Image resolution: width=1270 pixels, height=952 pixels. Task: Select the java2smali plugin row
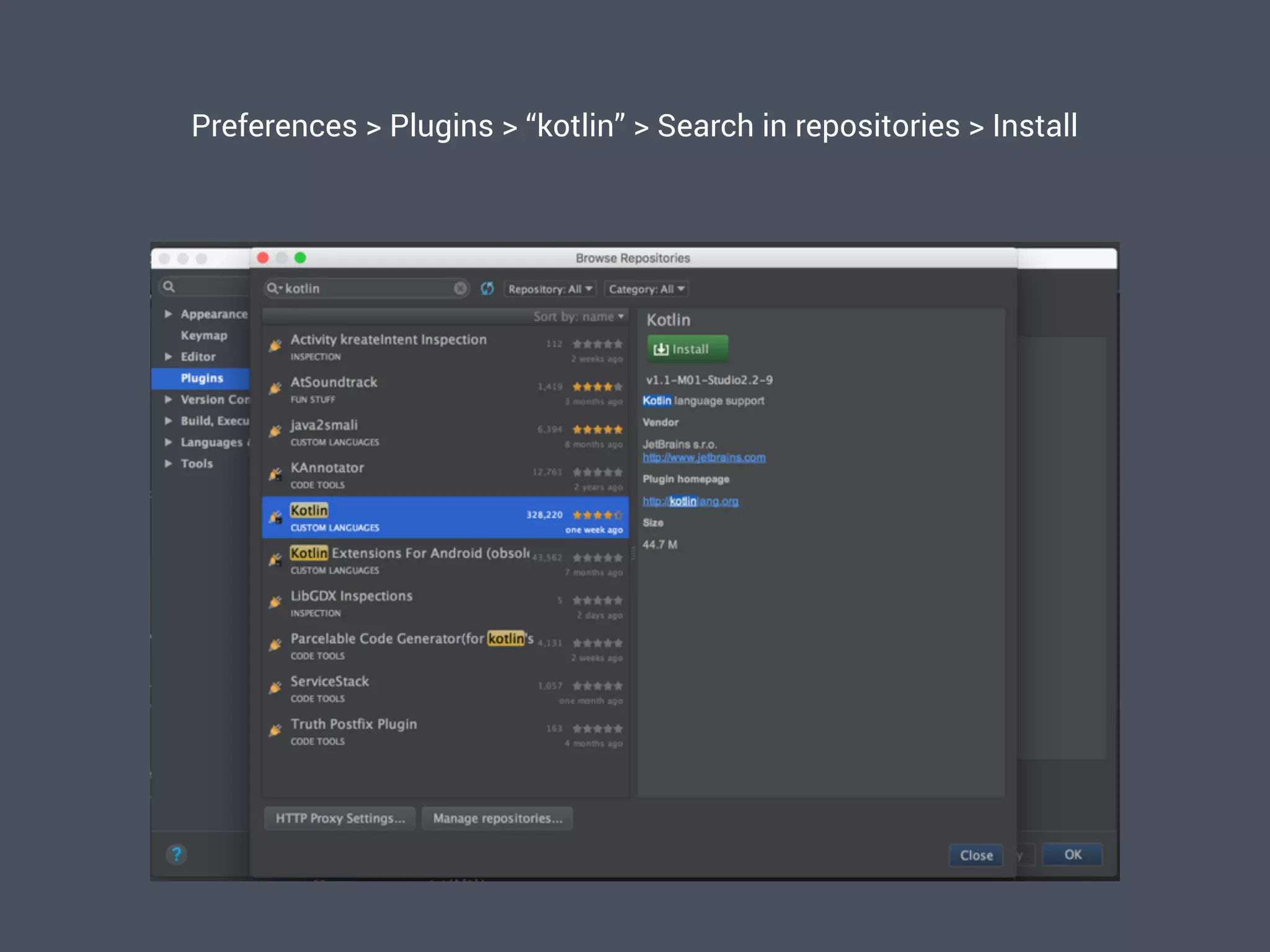pos(445,433)
